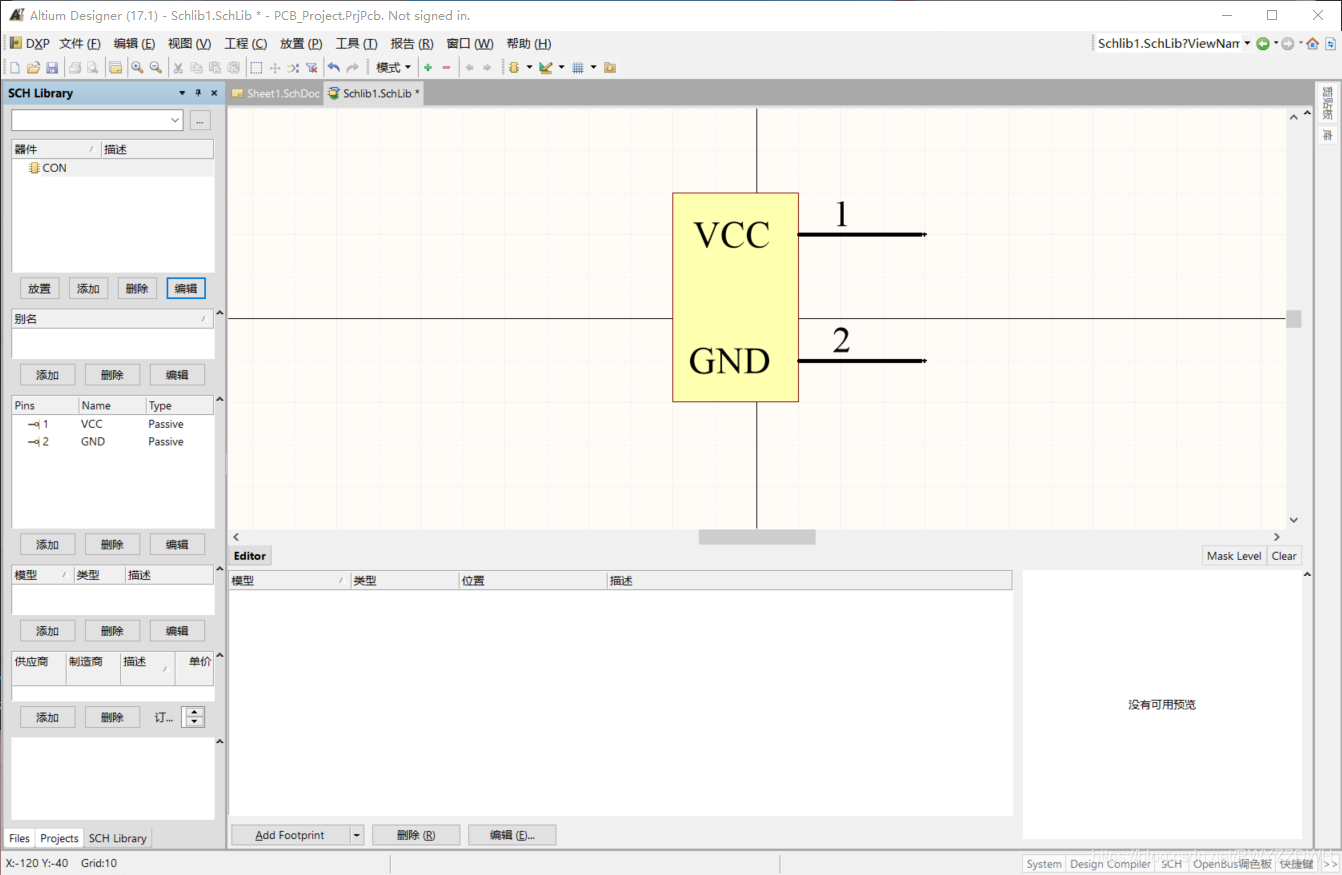Click the Cut scissors icon
The width and height of the screenshot is (1342, 875).
pos(178,68)
